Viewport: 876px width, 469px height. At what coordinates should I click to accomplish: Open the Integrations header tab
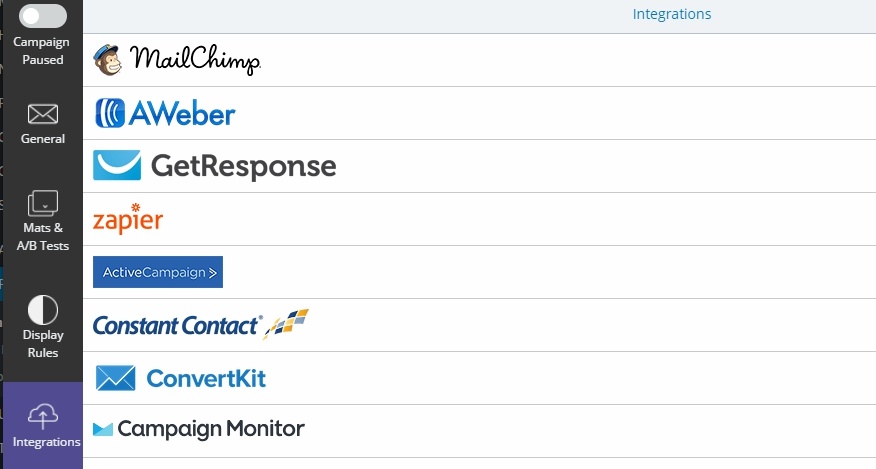(x=672, y=14)
